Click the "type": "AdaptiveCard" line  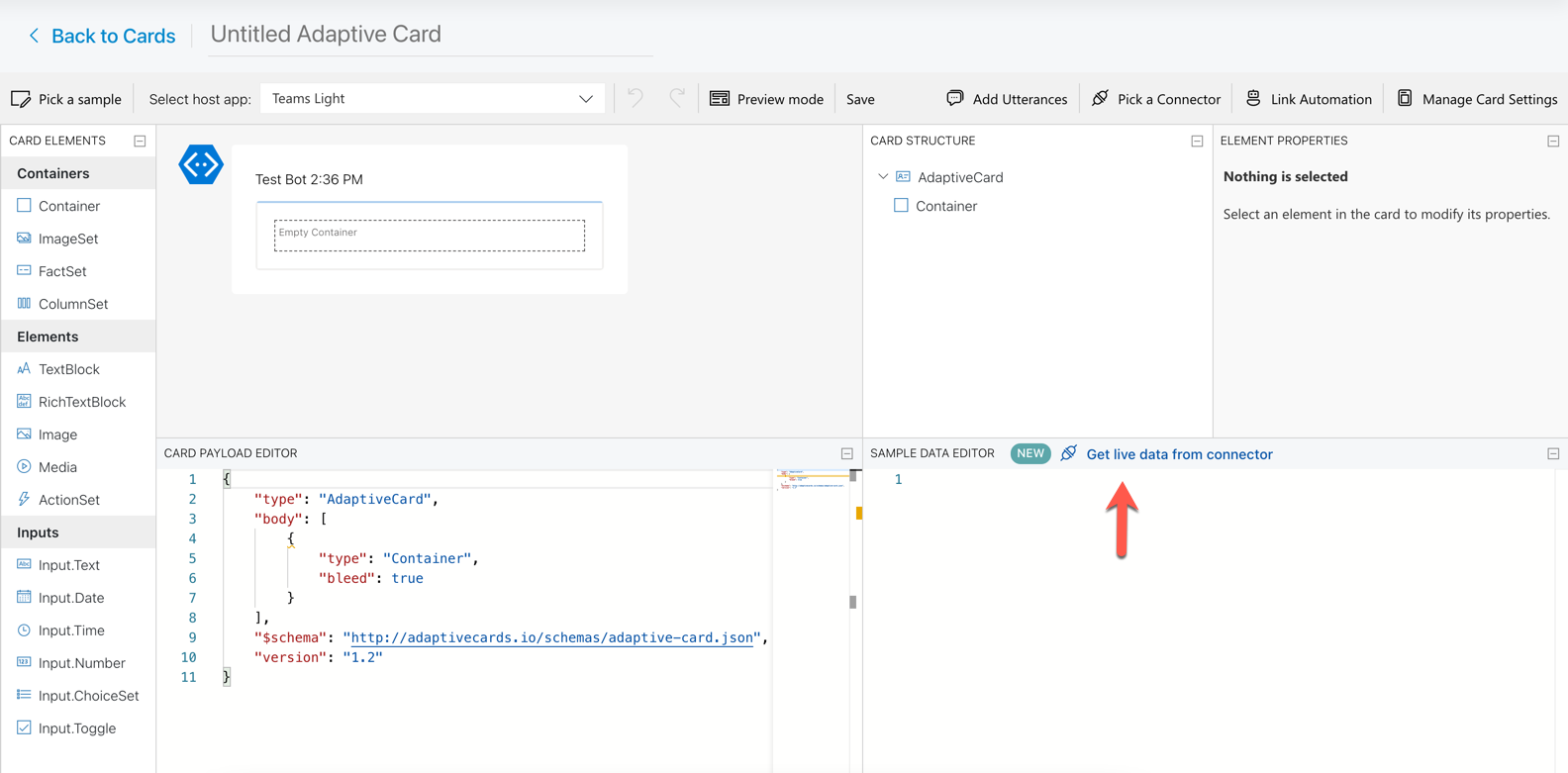coord(346,499)
